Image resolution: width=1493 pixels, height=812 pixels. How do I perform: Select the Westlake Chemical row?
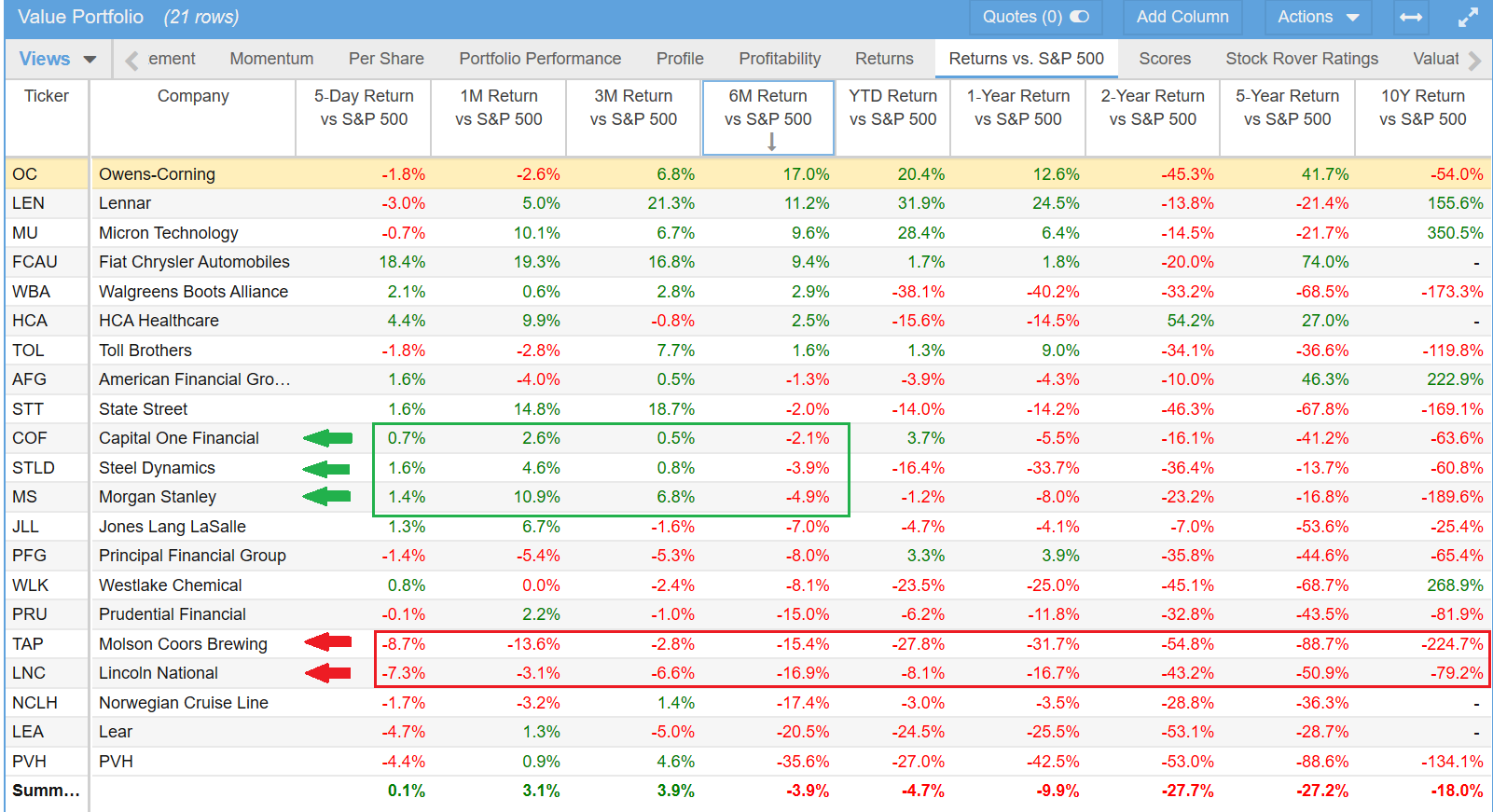748,585
